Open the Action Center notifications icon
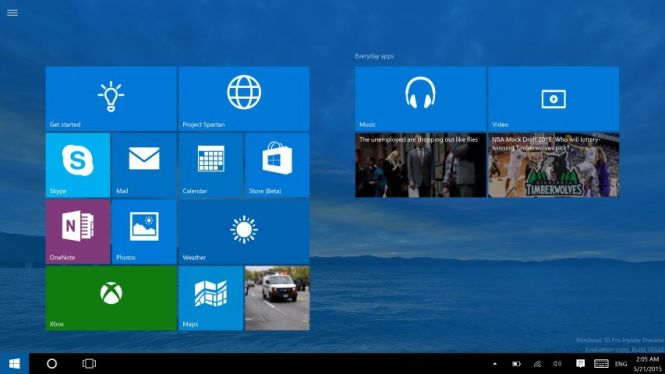The height and width of the screenshot is (374, 665). [x=580, y=364]
